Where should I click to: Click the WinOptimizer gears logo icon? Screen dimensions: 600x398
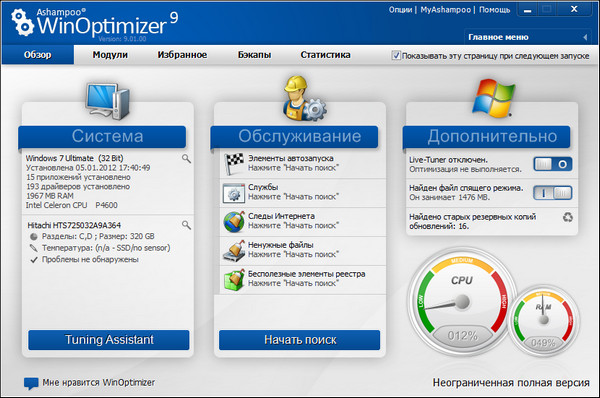(x=23, y=22)
